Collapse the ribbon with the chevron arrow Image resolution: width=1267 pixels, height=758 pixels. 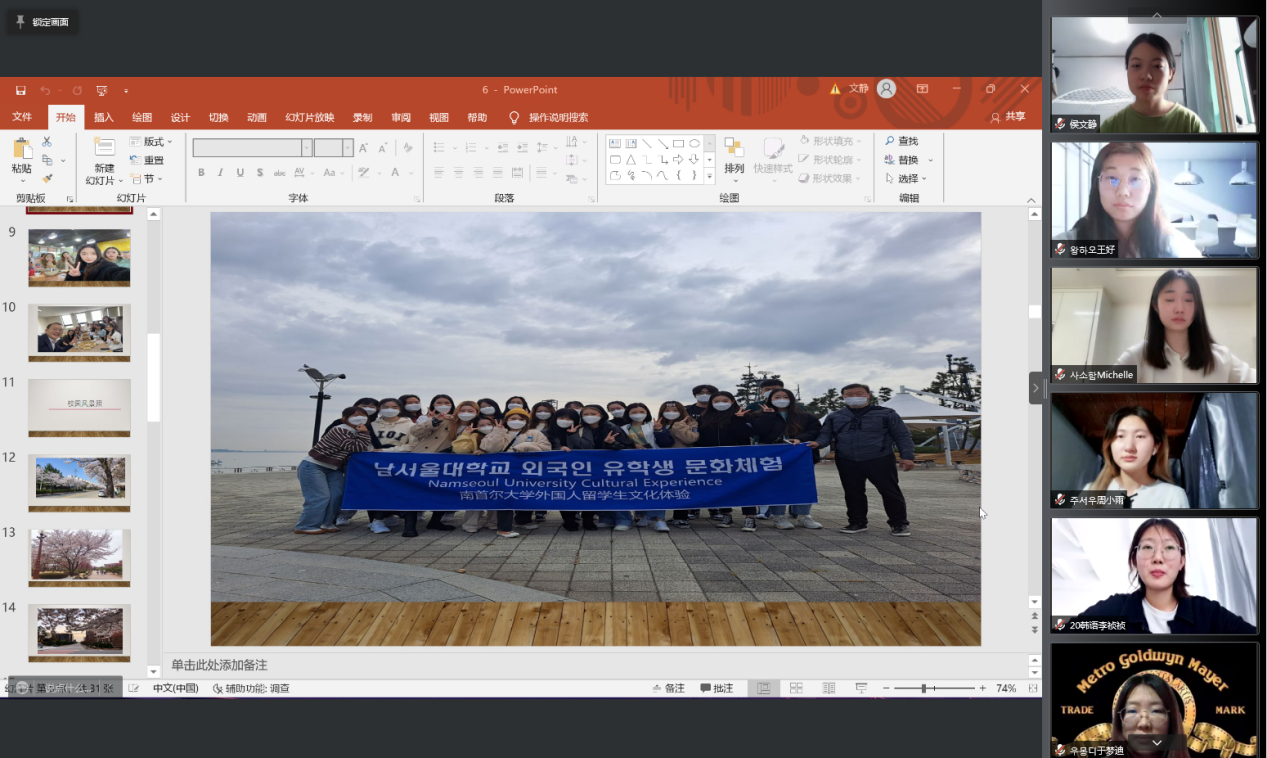(1031, 200)
